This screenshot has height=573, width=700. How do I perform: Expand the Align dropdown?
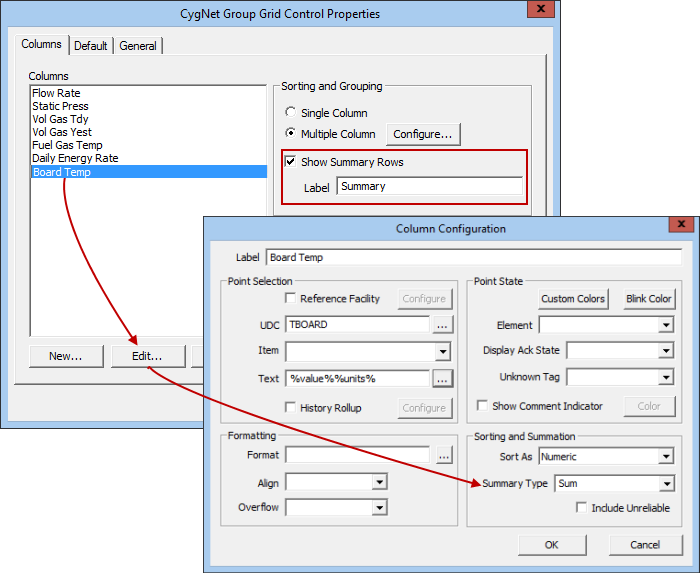[x=379, y=482]
